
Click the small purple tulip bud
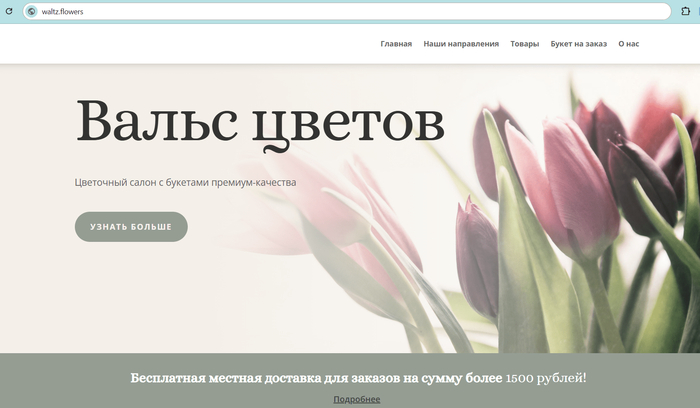(477, 255)
